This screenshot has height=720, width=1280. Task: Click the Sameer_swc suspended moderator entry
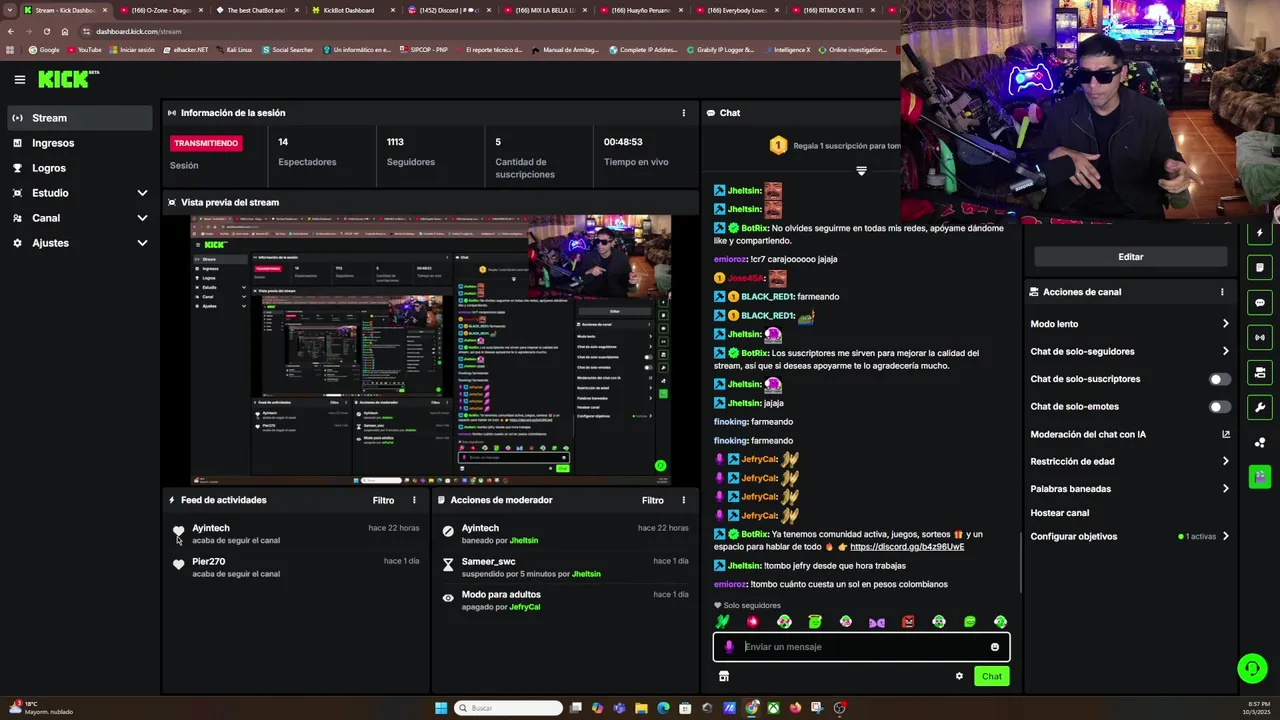pyautogui.click(x=566, y=567)
